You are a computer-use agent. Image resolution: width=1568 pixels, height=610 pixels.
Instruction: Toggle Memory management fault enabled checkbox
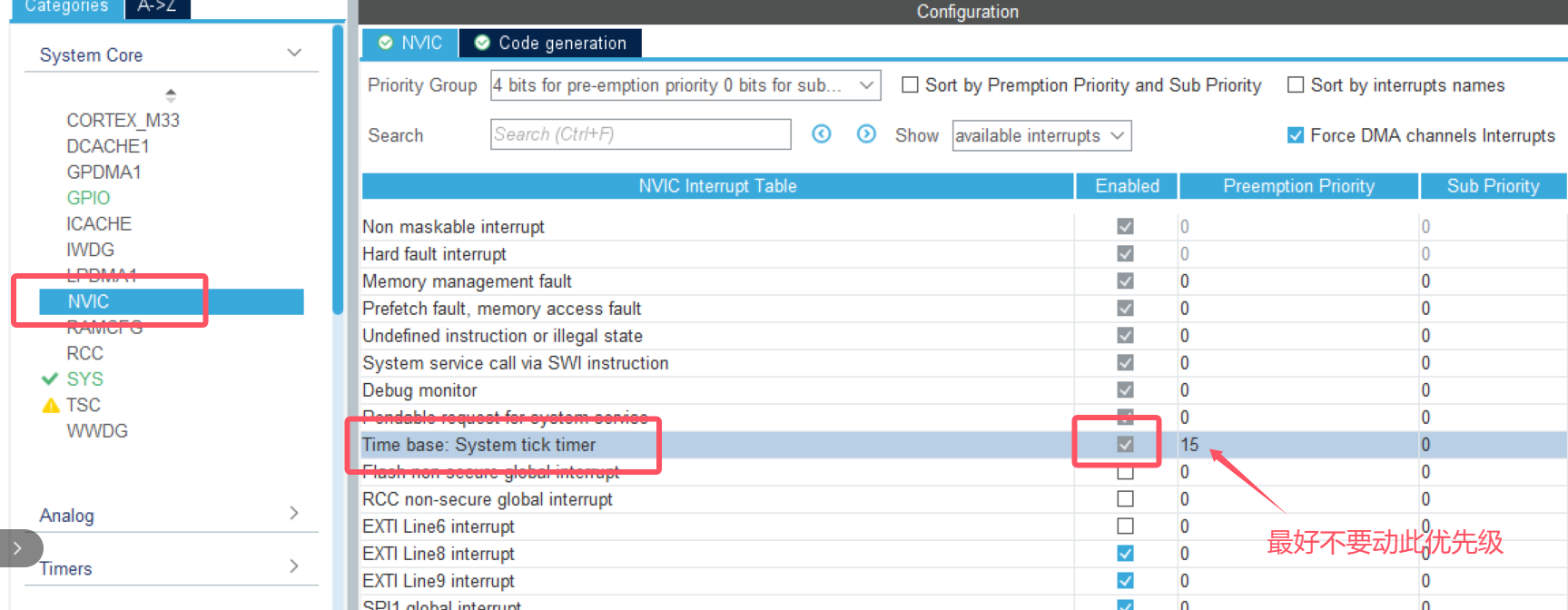1125,280
